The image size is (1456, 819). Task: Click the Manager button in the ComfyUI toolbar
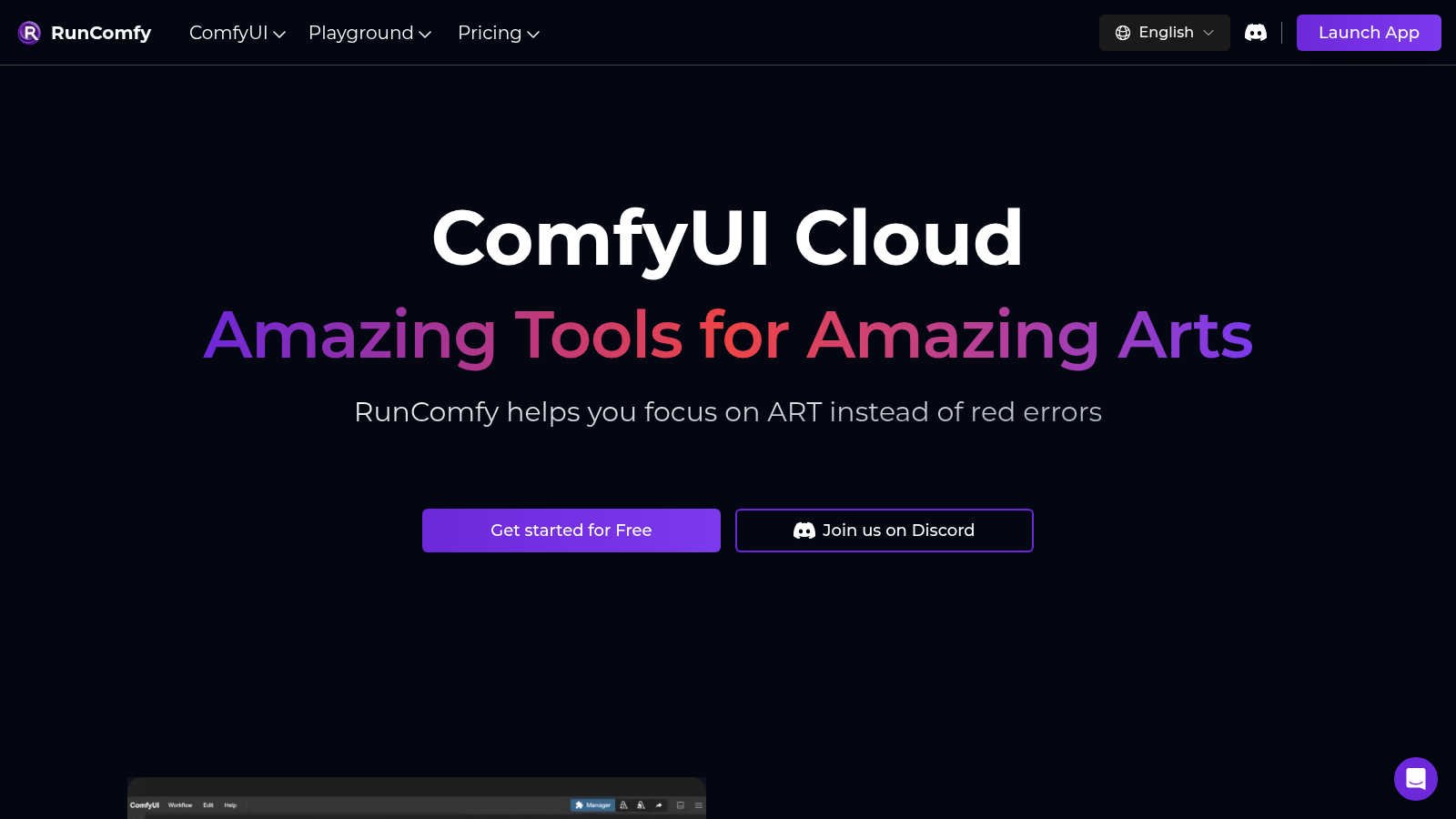593,805
